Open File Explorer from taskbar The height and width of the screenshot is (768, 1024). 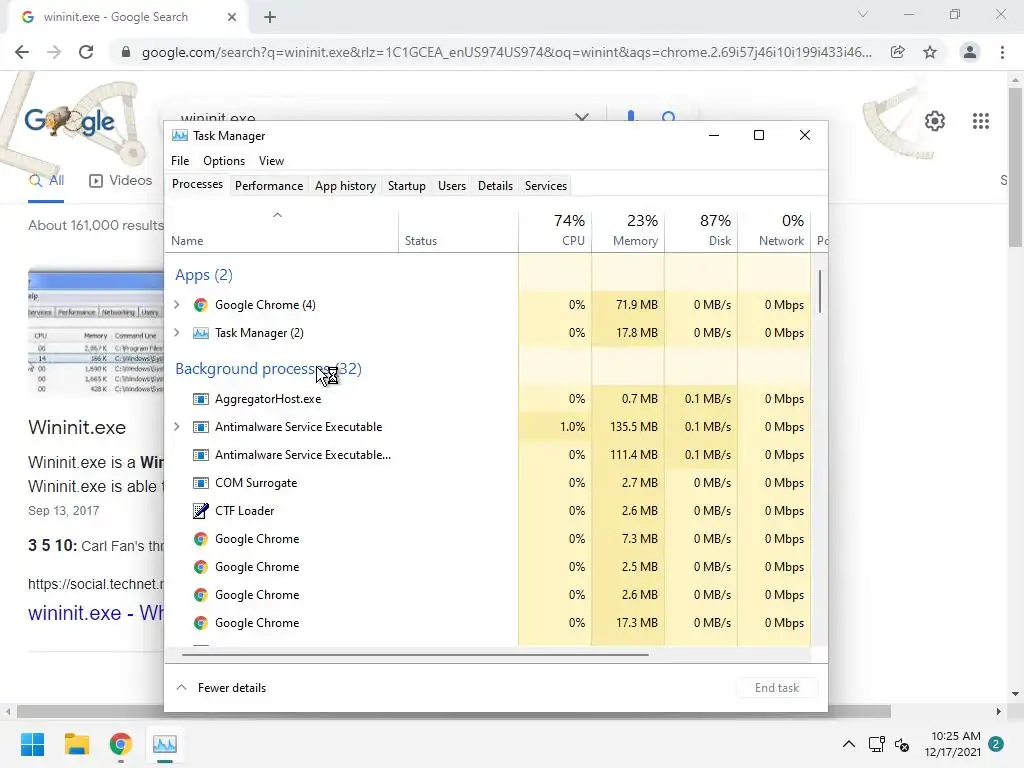click(x=76, y=744)
